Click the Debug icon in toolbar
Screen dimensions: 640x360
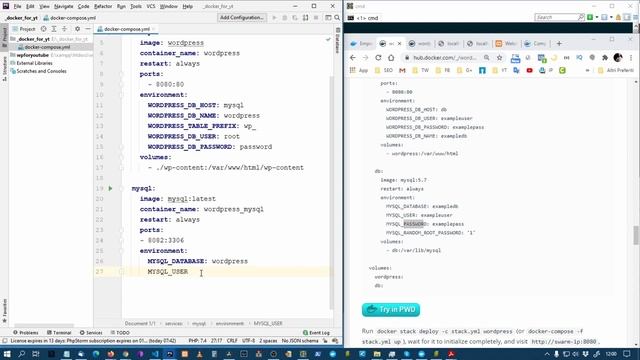point(284,18)
